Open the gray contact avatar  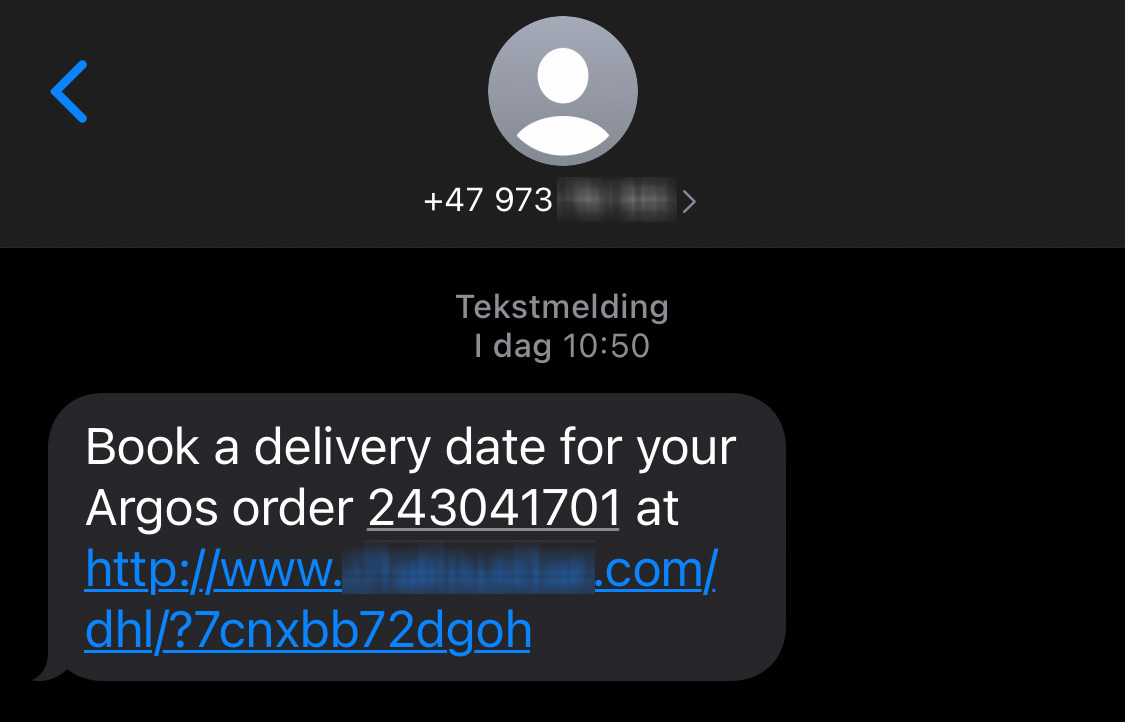pos(562,91)
